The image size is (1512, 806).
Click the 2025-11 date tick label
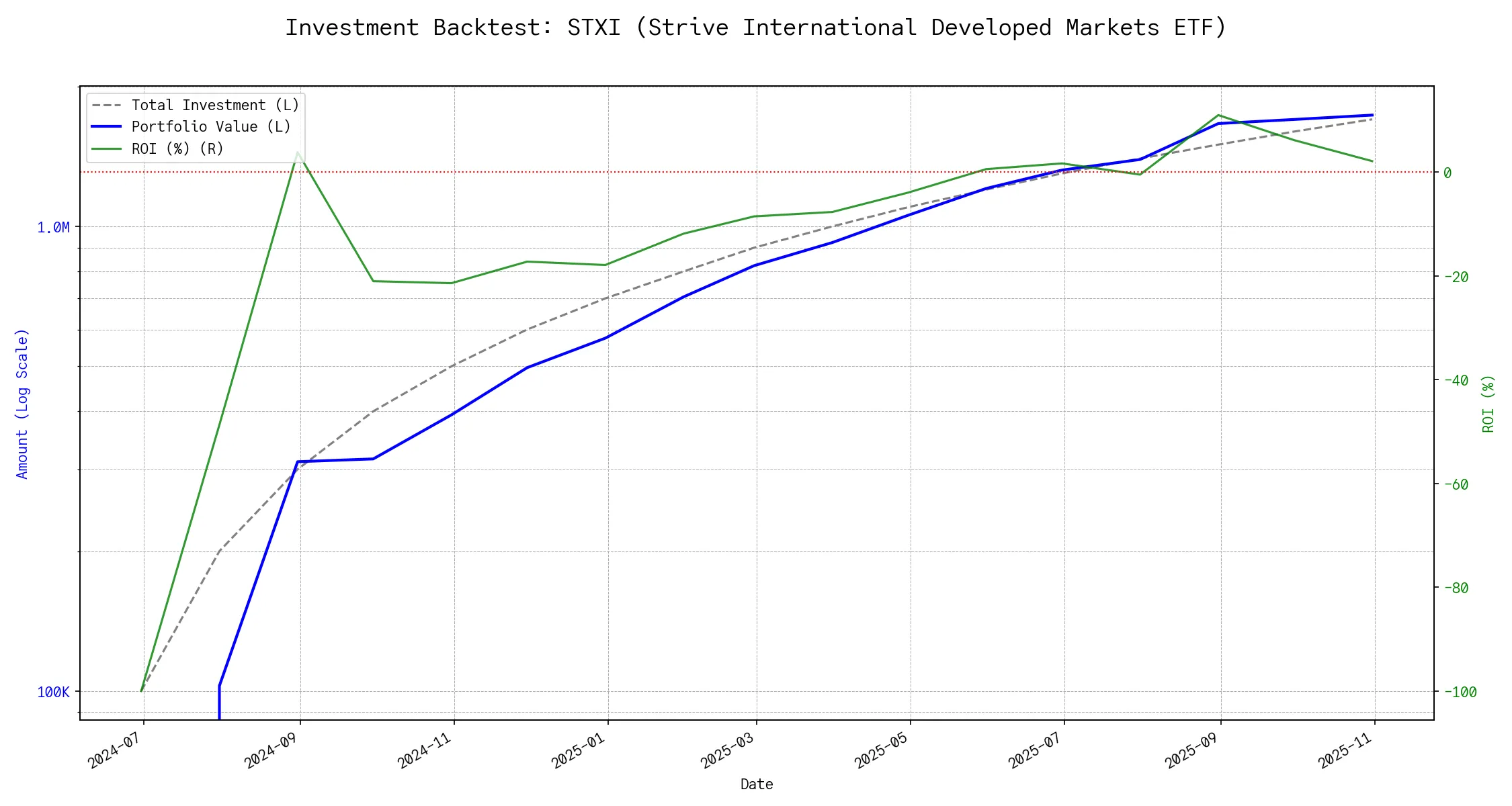click(x=1345, y=750)
